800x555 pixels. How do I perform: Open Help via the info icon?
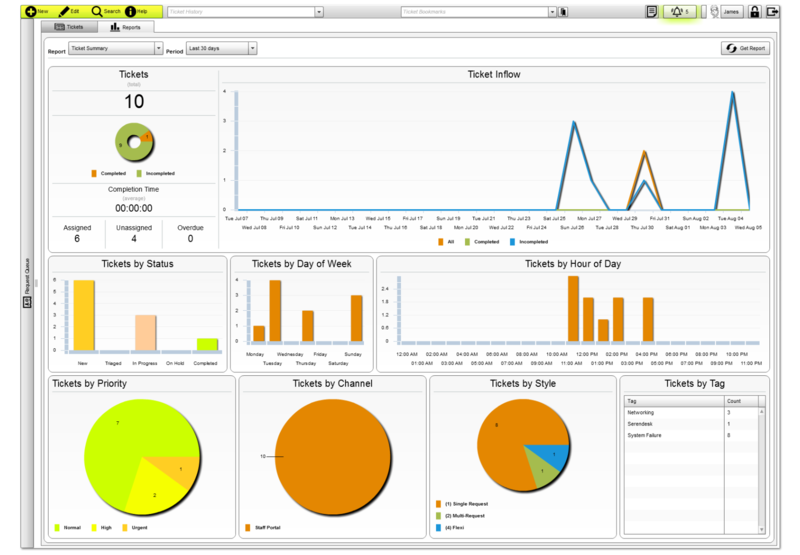[x=131, y=11]
